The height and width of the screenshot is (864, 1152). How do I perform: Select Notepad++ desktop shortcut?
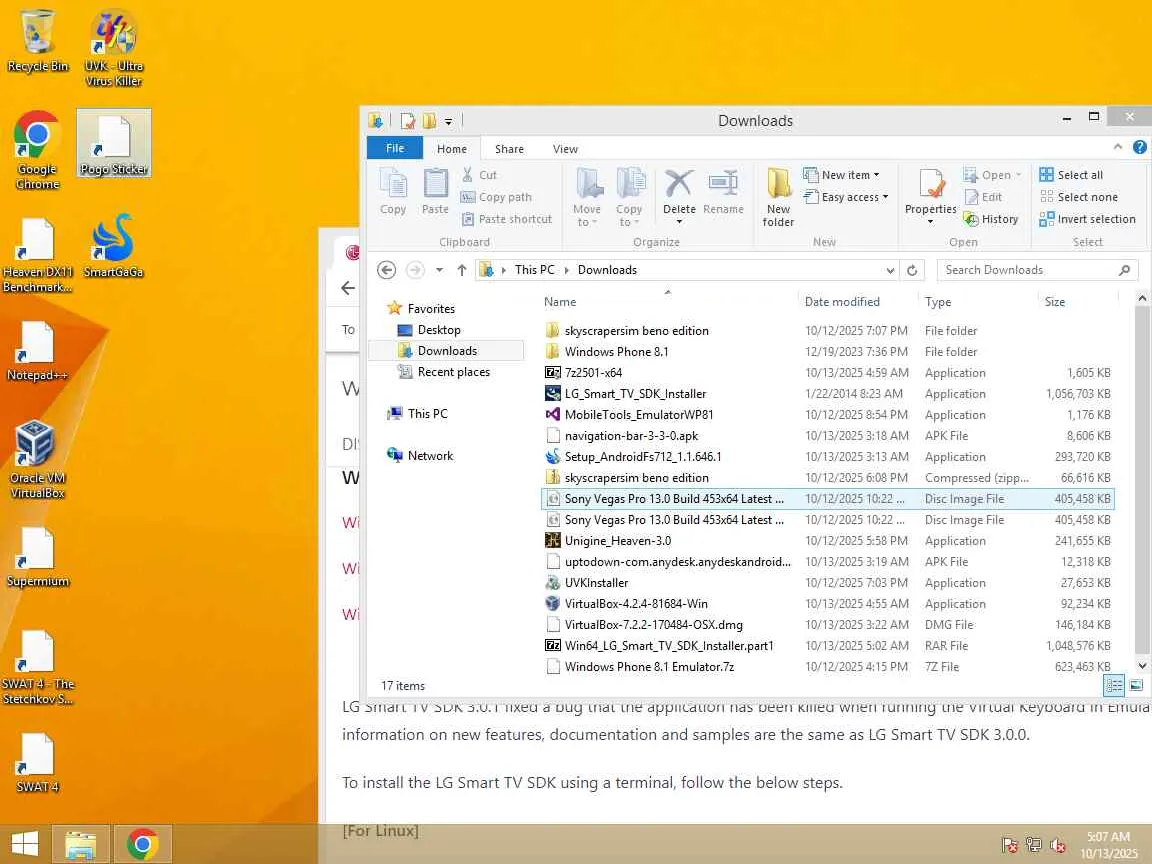pos(37,350)
